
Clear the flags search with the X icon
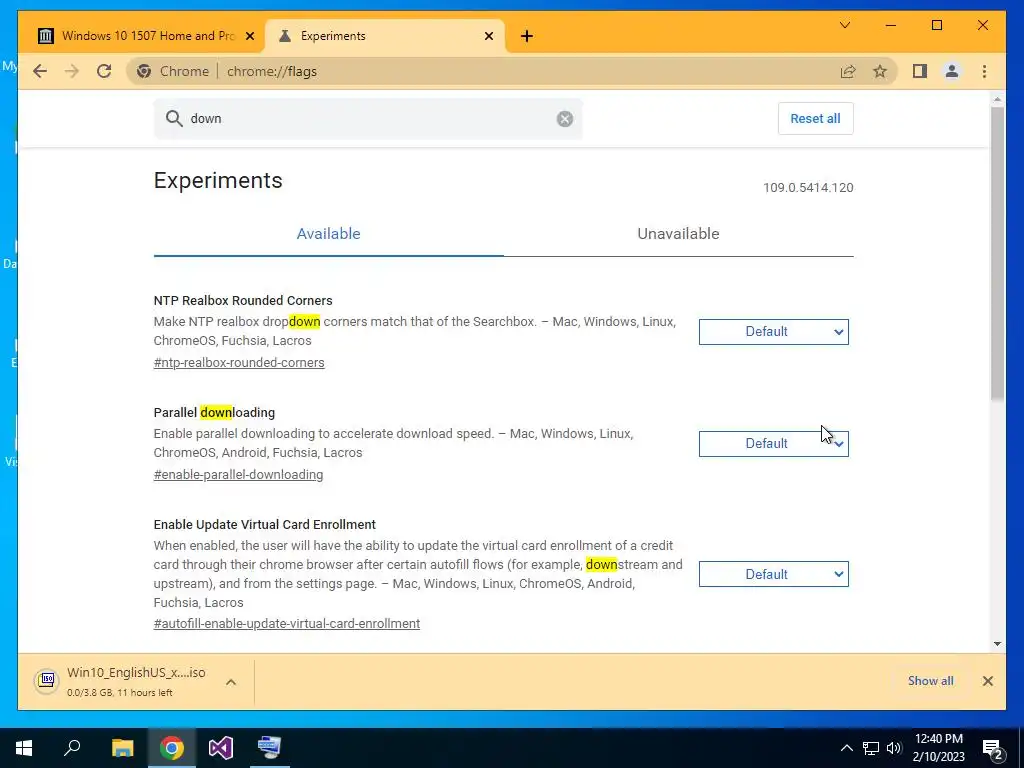pyautogui.click(x=565, y=119)
